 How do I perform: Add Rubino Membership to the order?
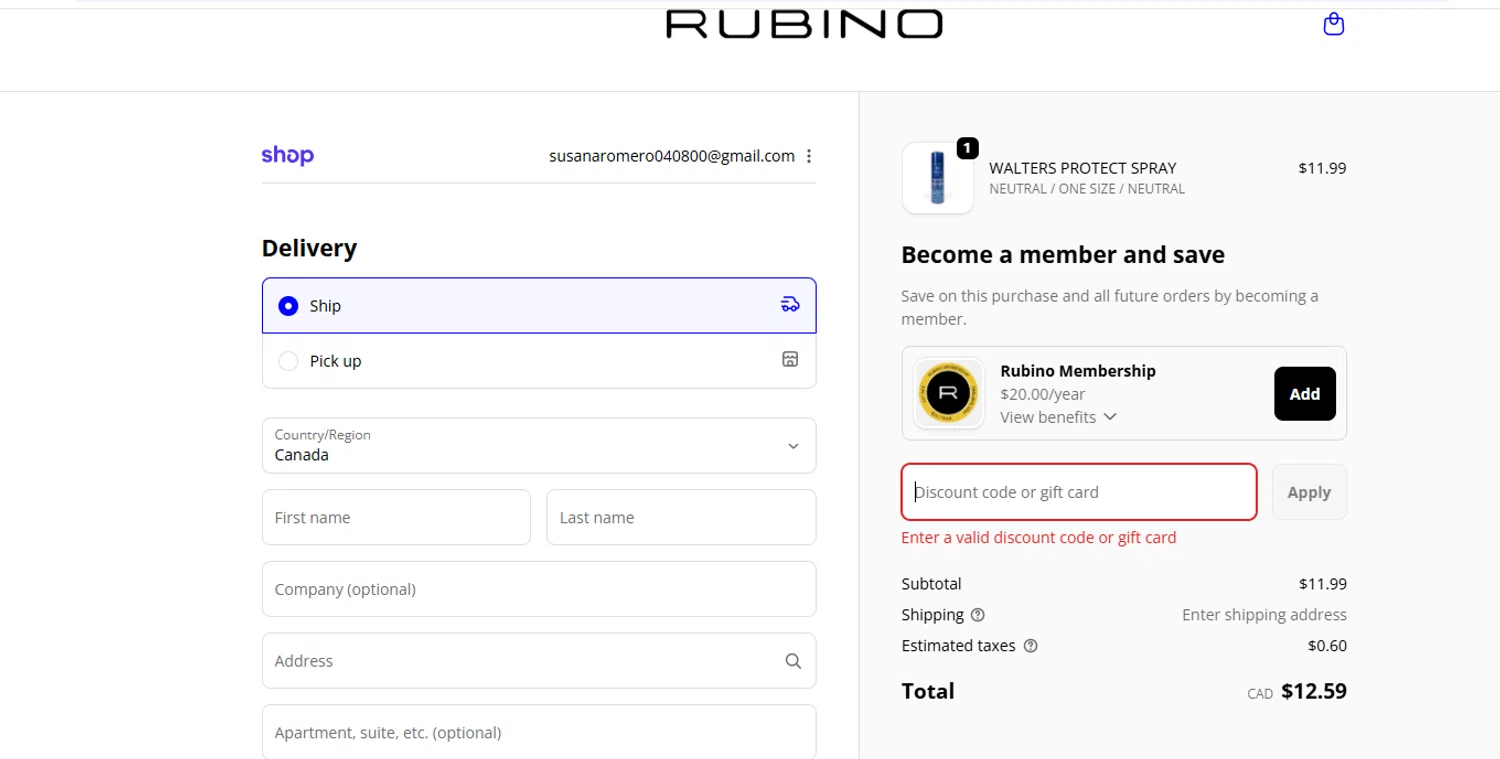tap(1304, 394)
